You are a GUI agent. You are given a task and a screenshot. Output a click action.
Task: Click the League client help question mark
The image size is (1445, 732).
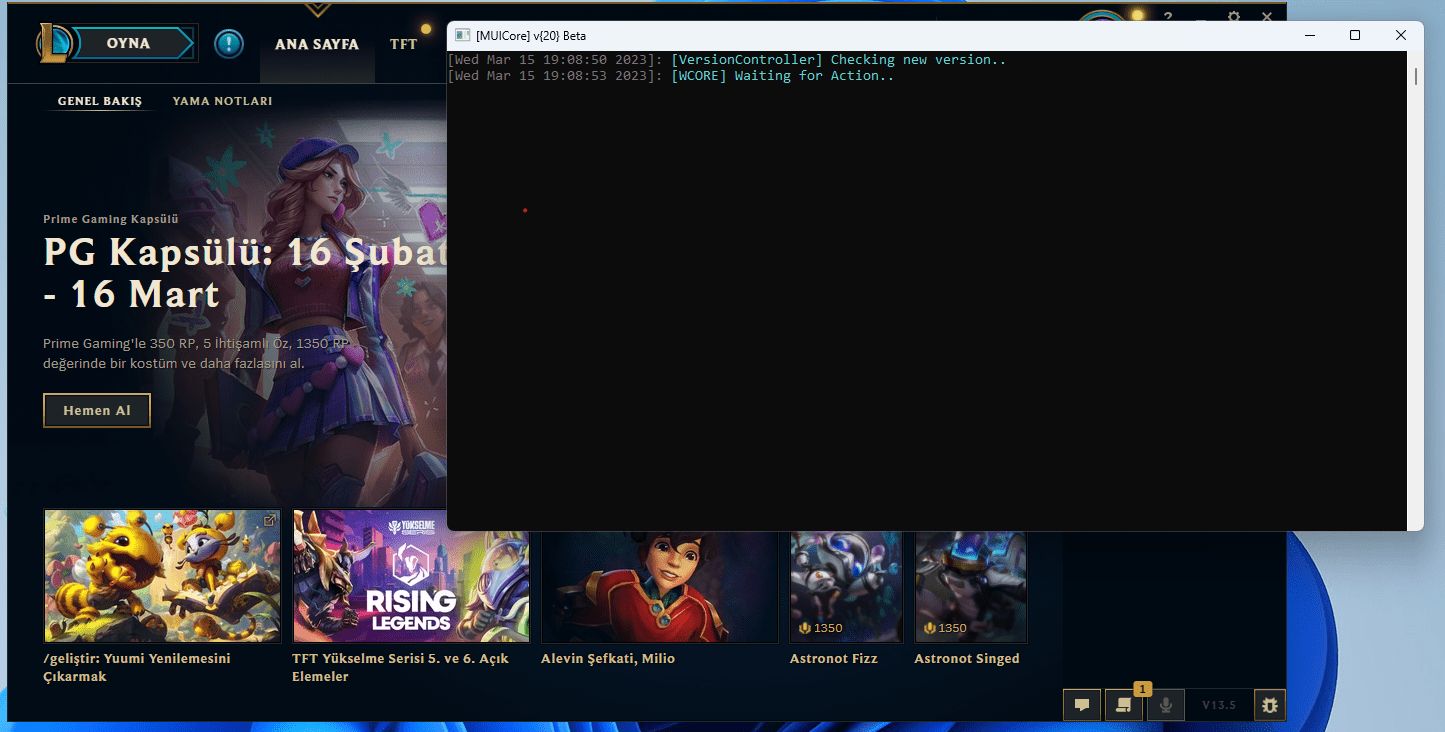click(1167, 17)
